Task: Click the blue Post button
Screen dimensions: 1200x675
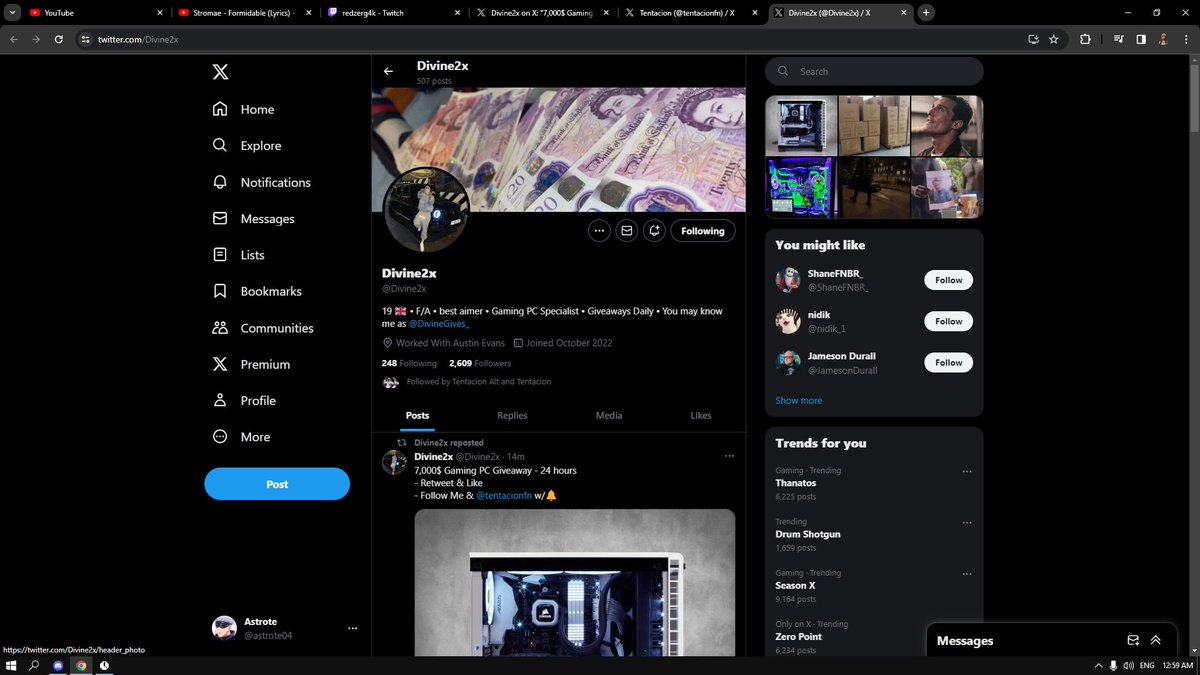Action: point(277,484)
